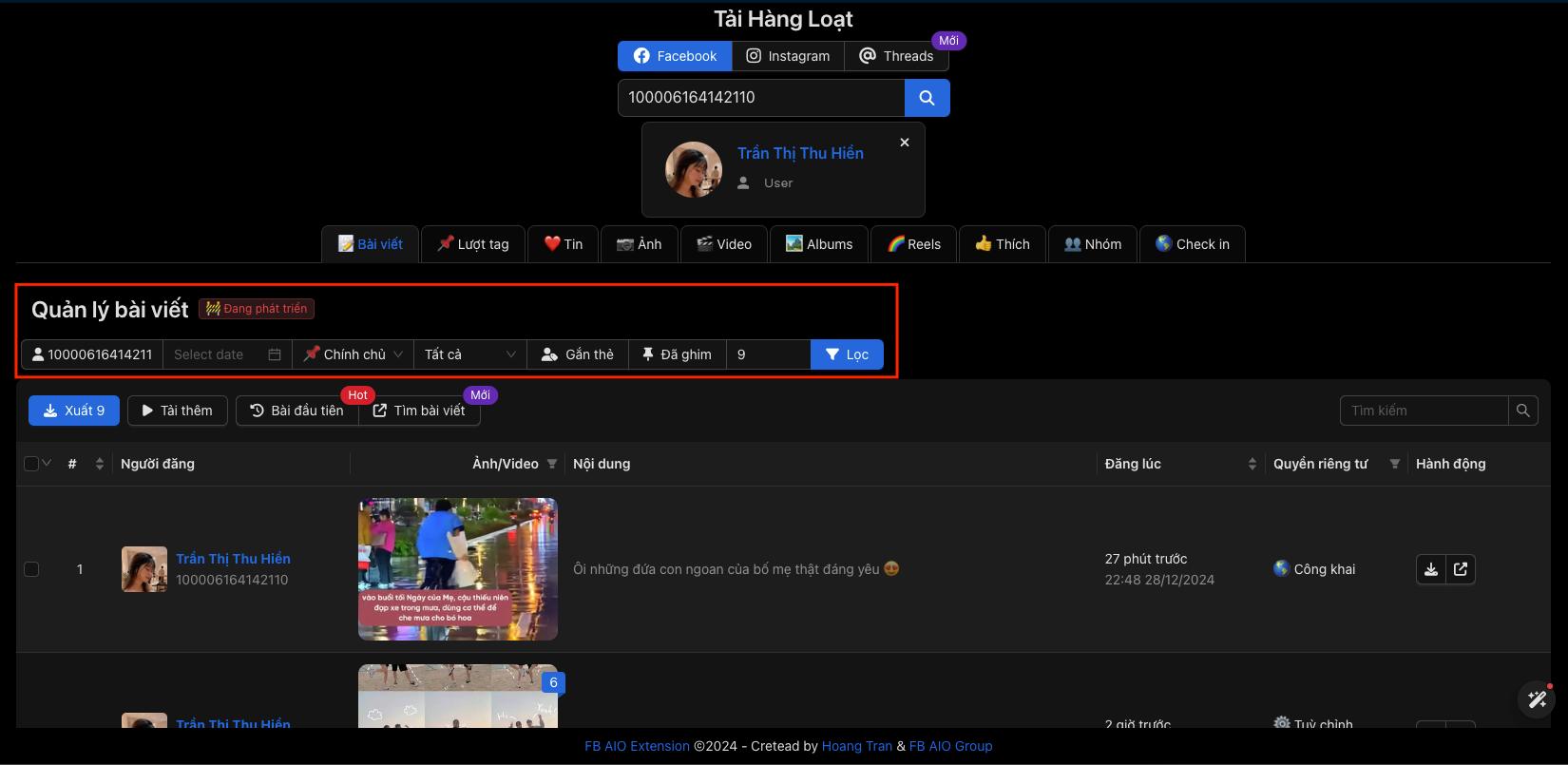The image size is (1568, 765).
Task: Open the Thích tab
Action: tap(1003, 244)
